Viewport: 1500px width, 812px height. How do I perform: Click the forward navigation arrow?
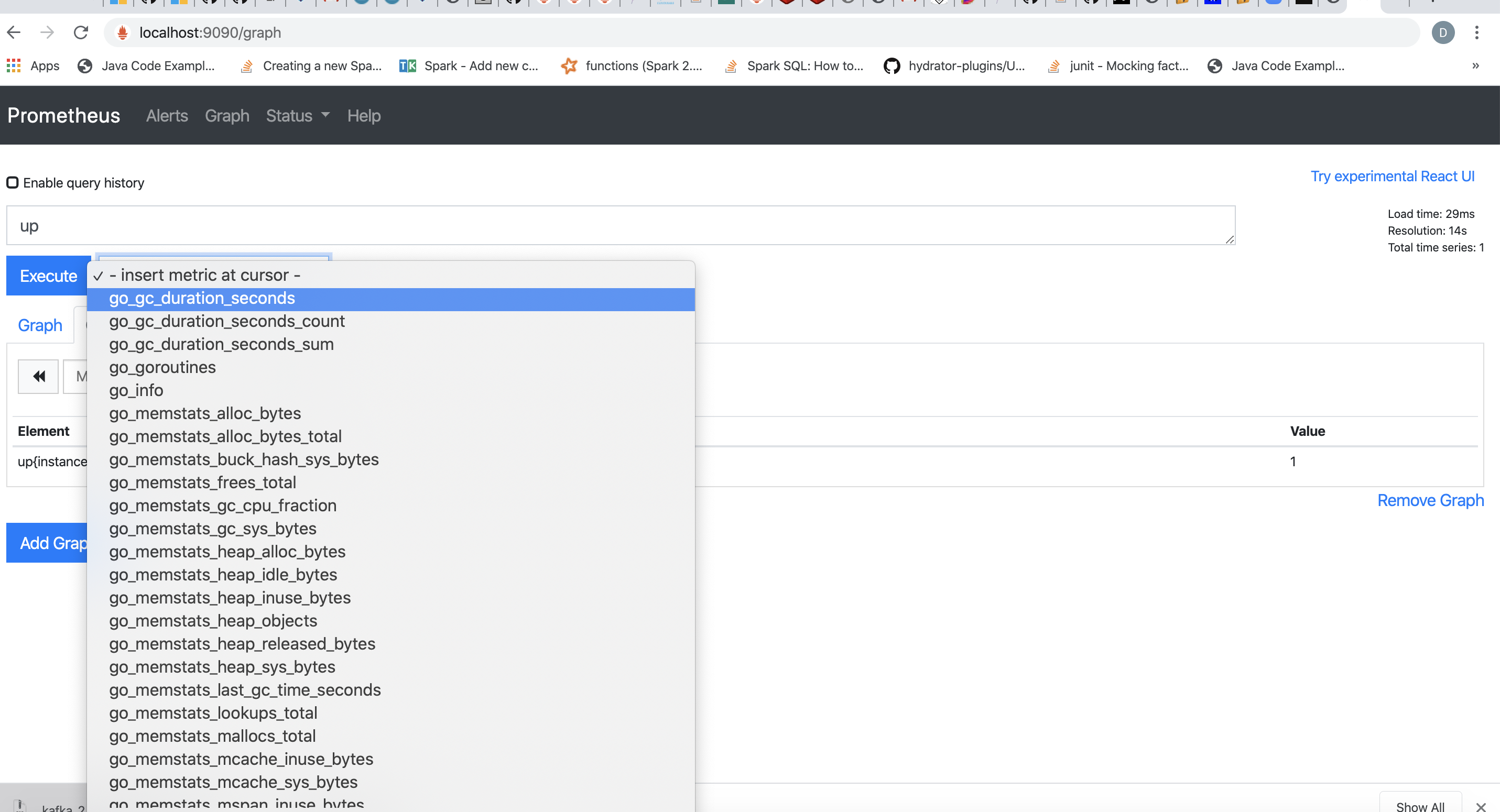(x=47, y=32)
